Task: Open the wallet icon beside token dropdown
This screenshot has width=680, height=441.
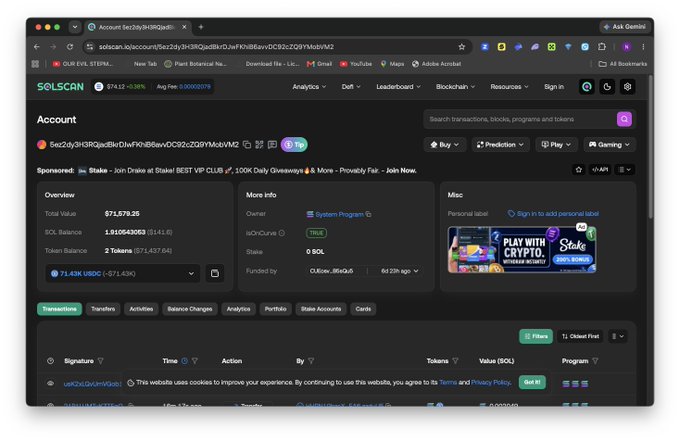Action: click(215, 273)
